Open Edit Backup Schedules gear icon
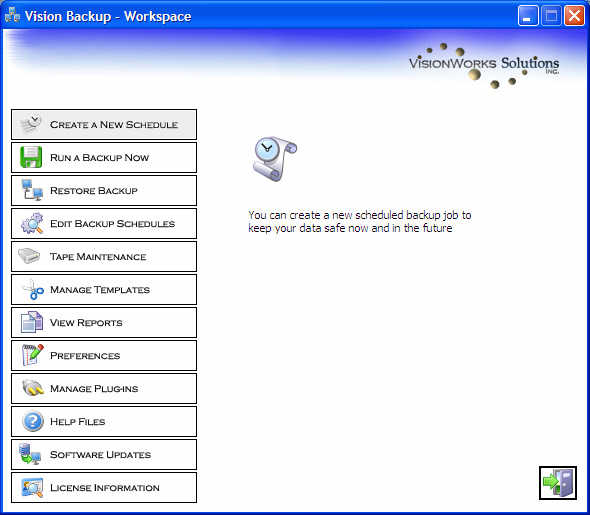The image size is (590, 515). pyautogui.click(x=32, y=223)
